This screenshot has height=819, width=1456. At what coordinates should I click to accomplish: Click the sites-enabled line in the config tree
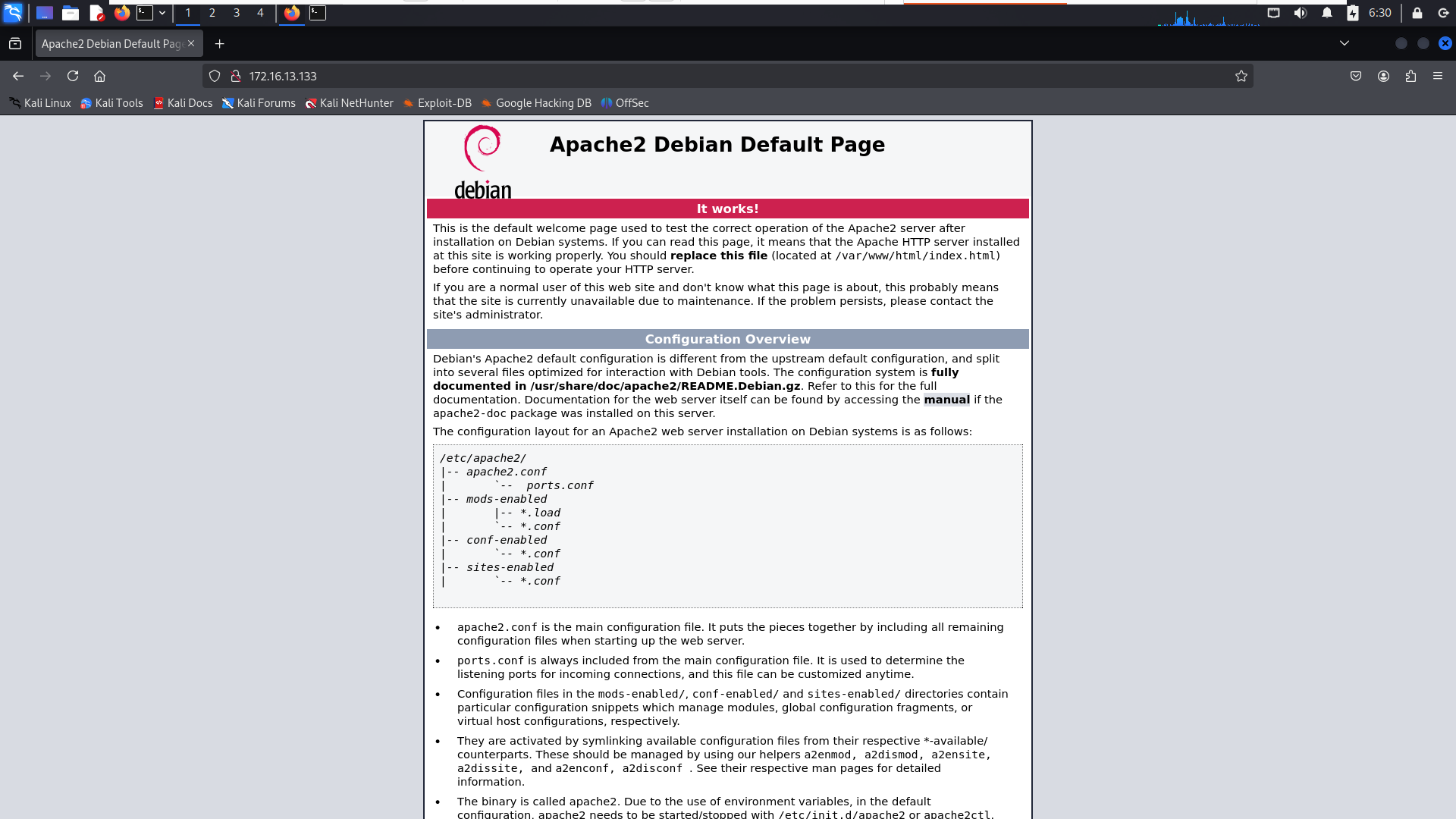coord(510,567)
